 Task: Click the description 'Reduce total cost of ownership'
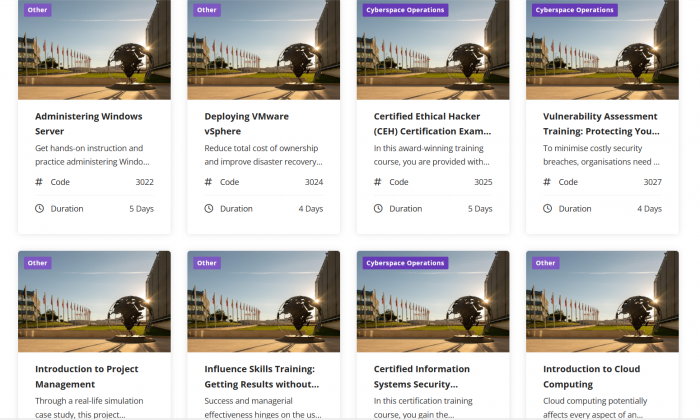point(263,155)
